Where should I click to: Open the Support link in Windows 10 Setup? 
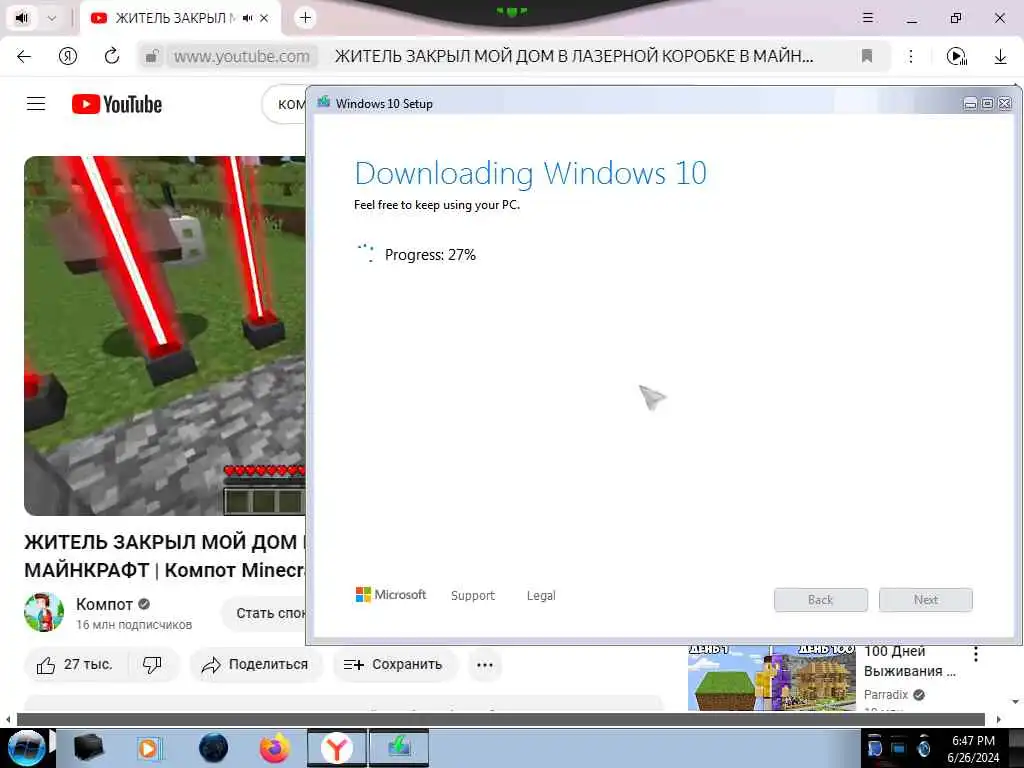tap(473, 595)
